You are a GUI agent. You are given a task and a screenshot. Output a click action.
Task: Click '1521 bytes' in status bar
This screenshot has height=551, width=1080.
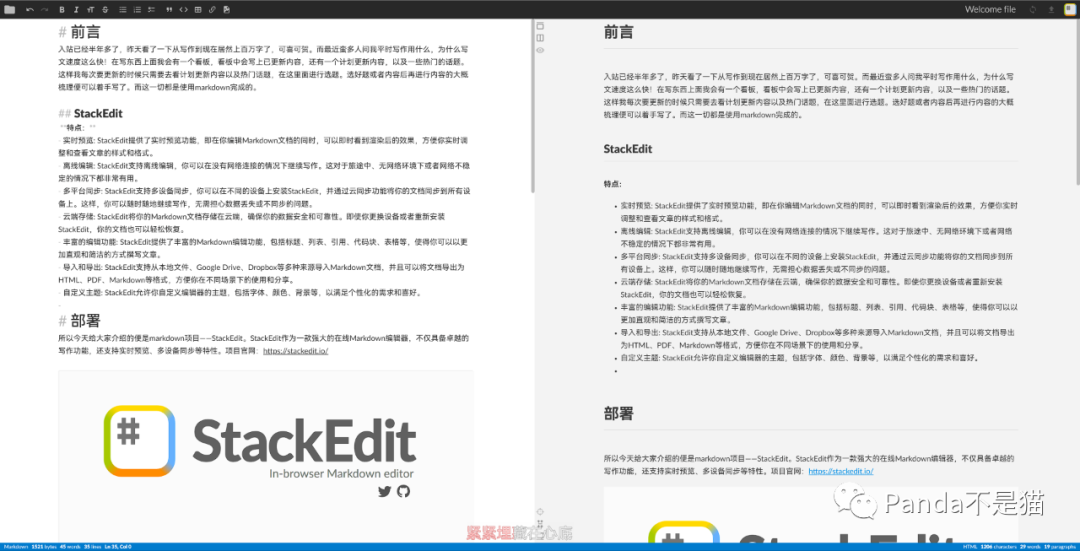(44, 547)
